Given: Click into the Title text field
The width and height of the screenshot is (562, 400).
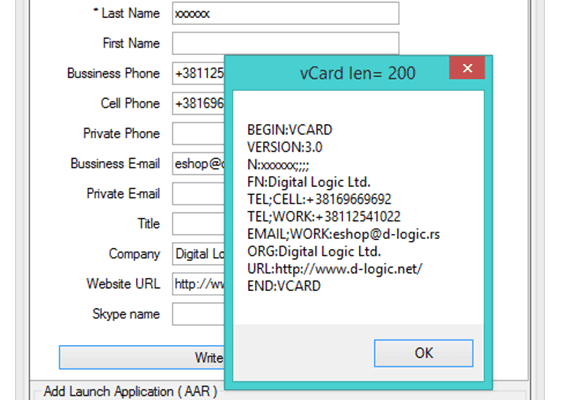Looking at the screenshot, I should click(198, 224).
